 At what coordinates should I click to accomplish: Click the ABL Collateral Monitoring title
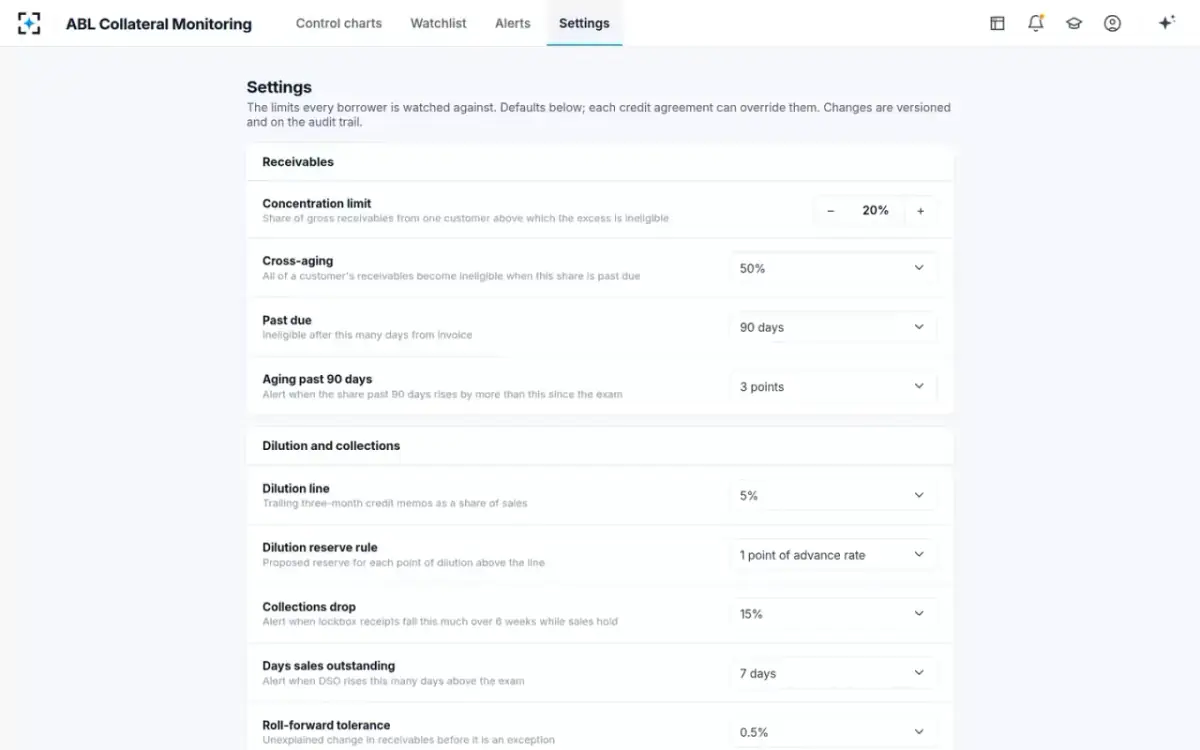point(159,24)
